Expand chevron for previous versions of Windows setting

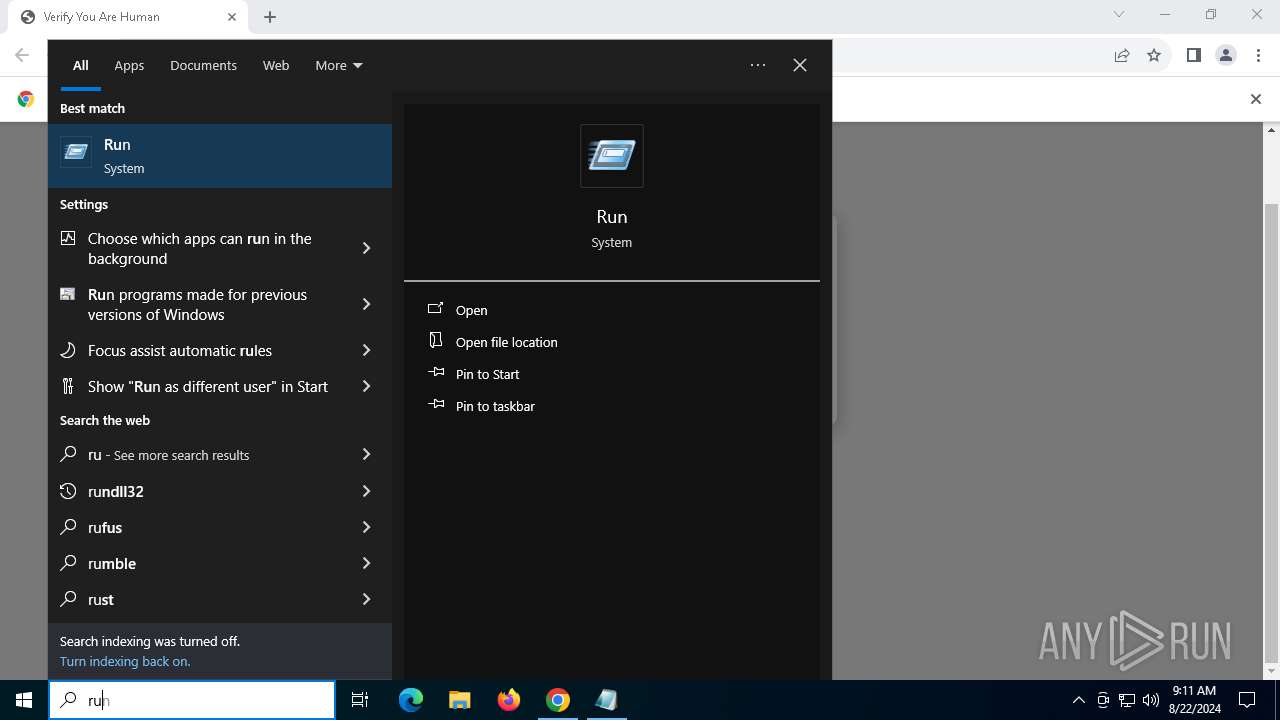(x=366, y=304)
